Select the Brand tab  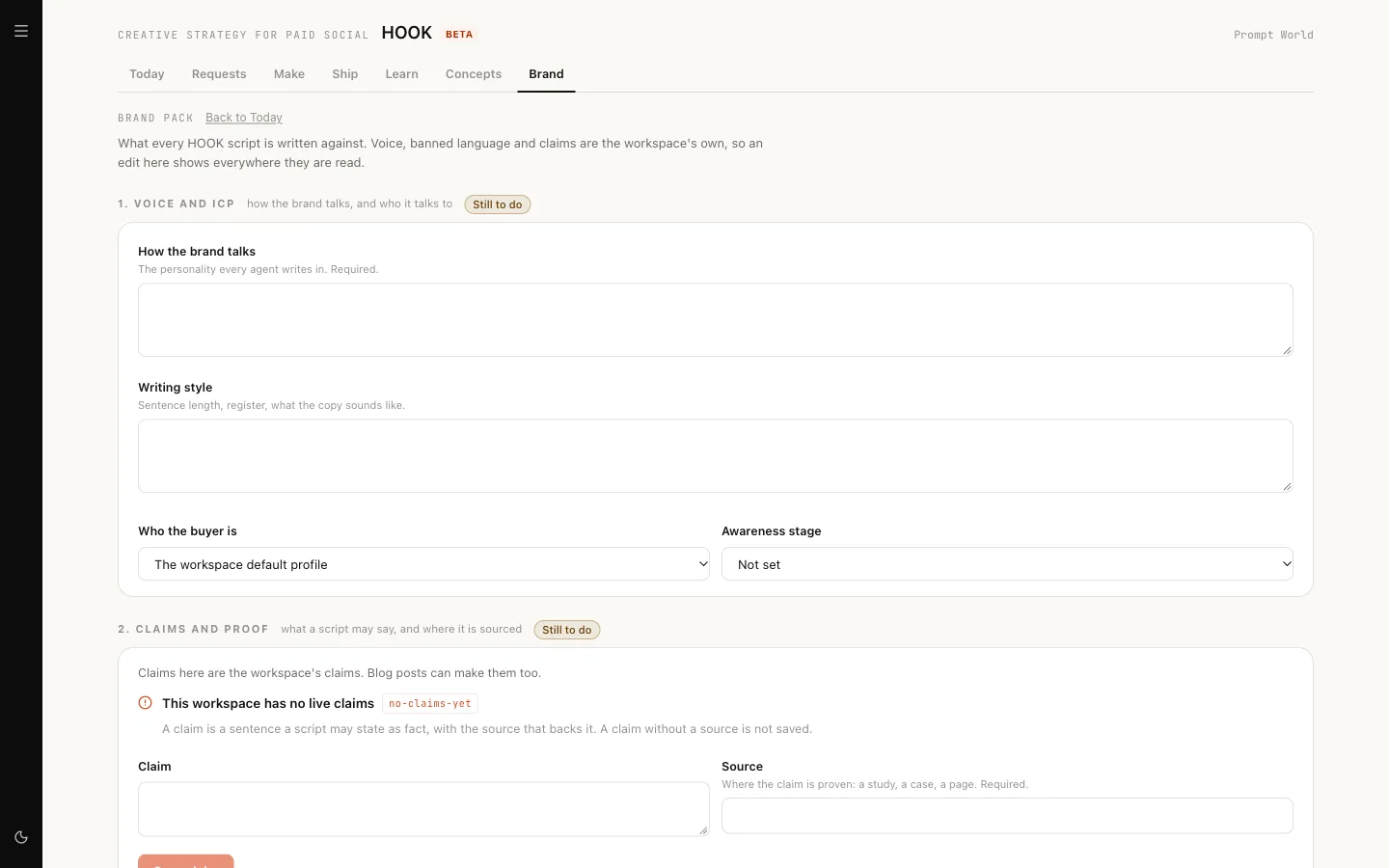click(546, 74)
